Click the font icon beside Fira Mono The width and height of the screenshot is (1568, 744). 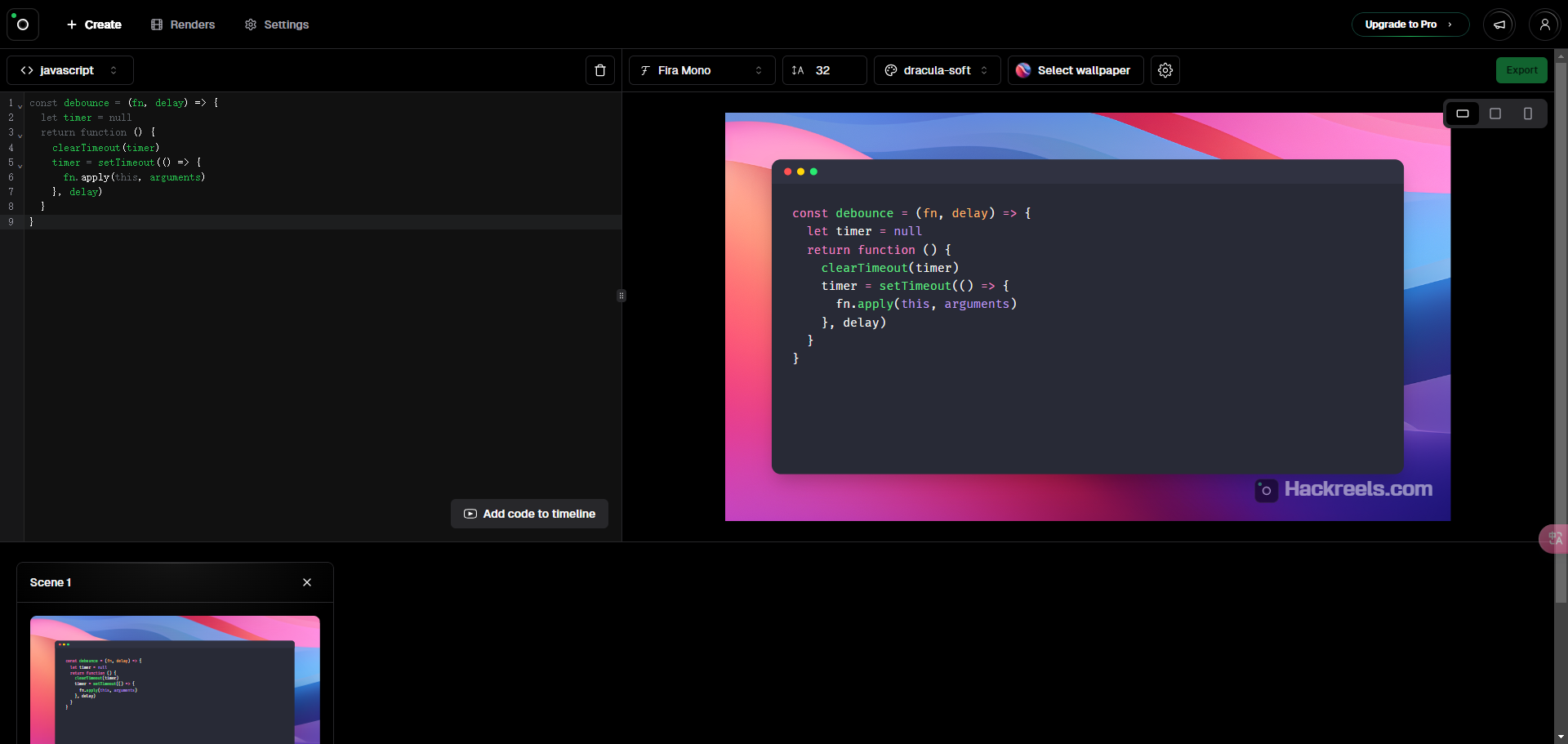(645, 70)
